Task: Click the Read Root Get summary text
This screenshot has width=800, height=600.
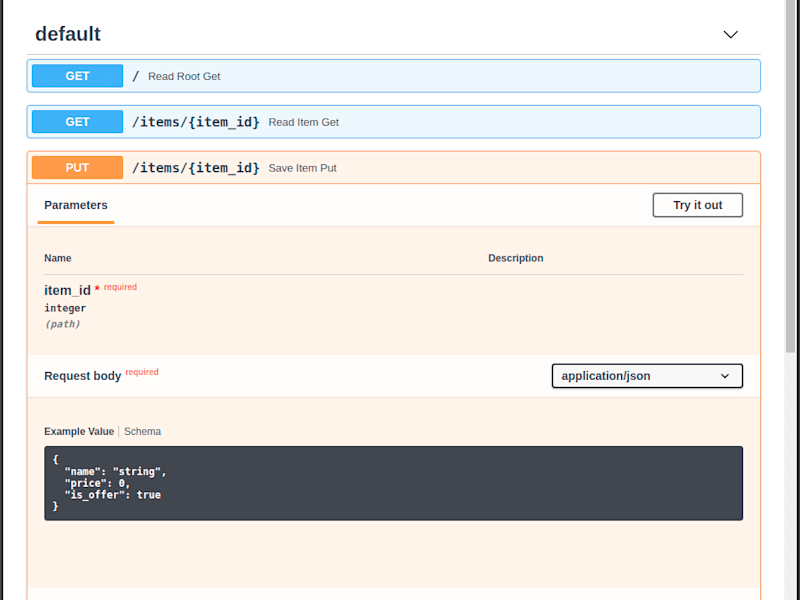Action: click(184, 77)
